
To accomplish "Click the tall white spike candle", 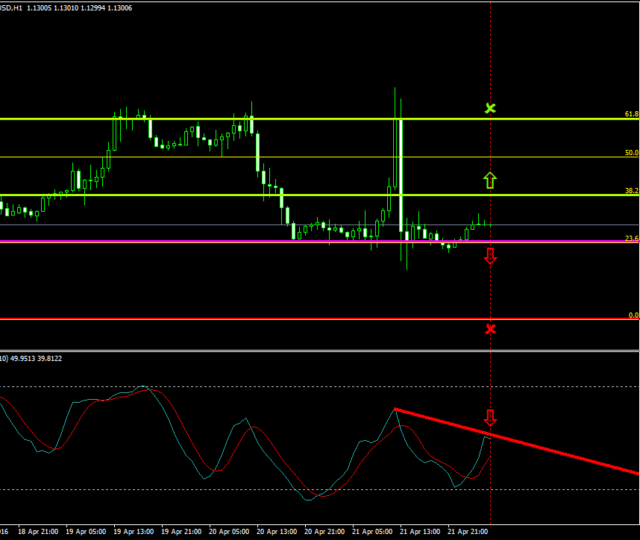I will point(400,175).
